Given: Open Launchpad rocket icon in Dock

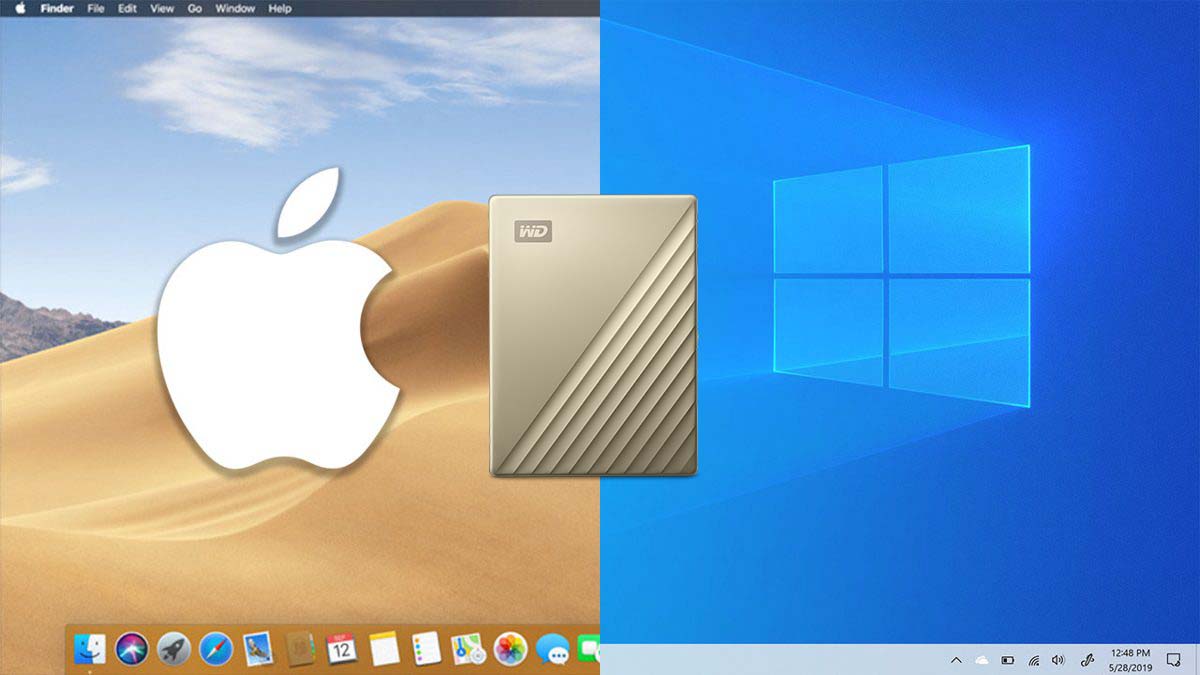Looking at the screenshot, I should 174,648.
